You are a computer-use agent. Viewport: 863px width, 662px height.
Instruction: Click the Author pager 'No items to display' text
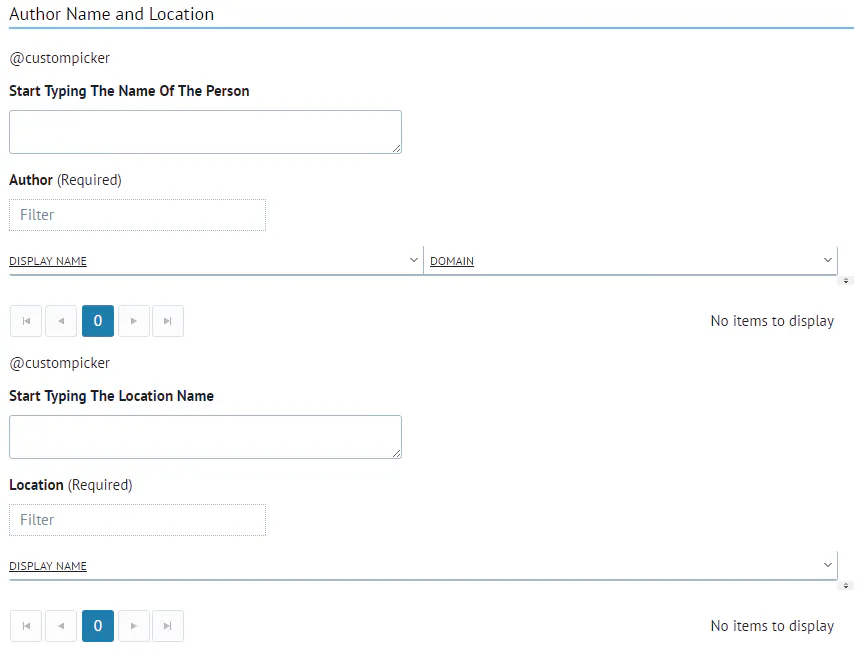tap(772, 321)
